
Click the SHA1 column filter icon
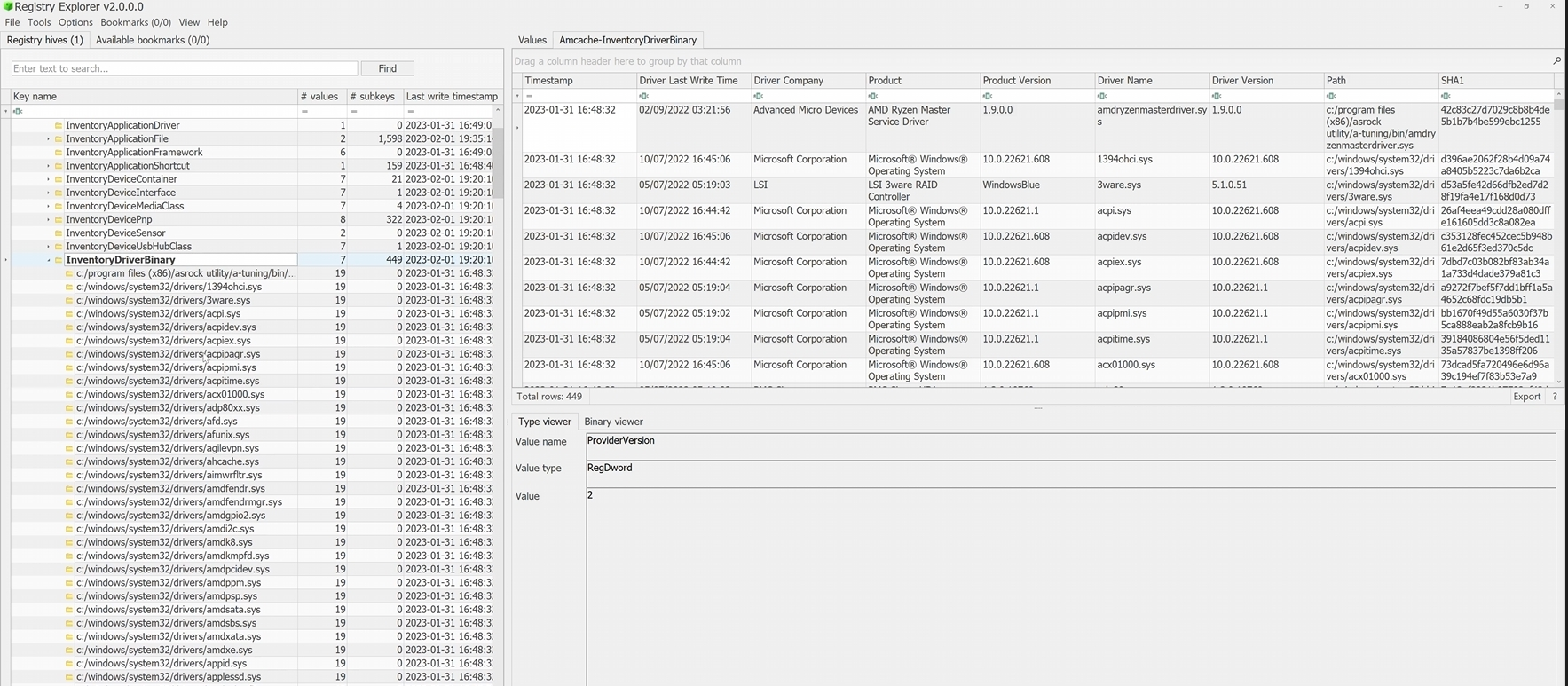pyautogui.click(x=1446, y=96)
